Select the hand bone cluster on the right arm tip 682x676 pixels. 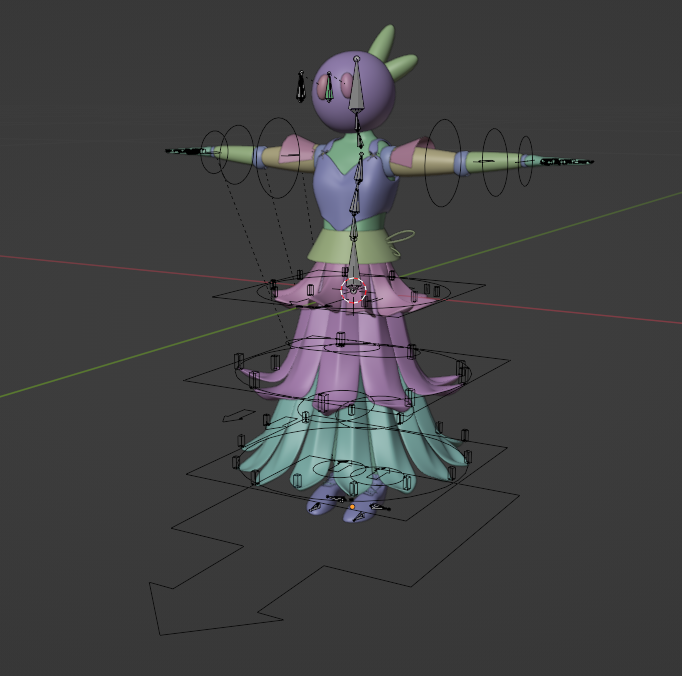click(x=567, y=162)
